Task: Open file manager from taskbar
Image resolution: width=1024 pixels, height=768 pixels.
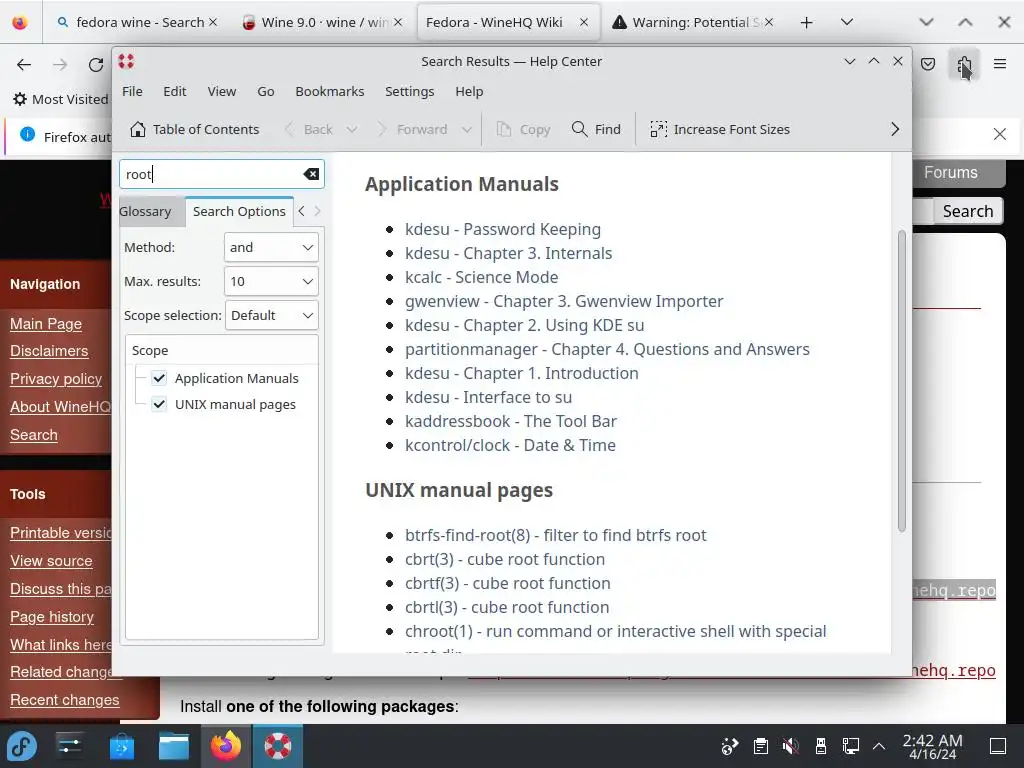Action: (x=174, y=746)
